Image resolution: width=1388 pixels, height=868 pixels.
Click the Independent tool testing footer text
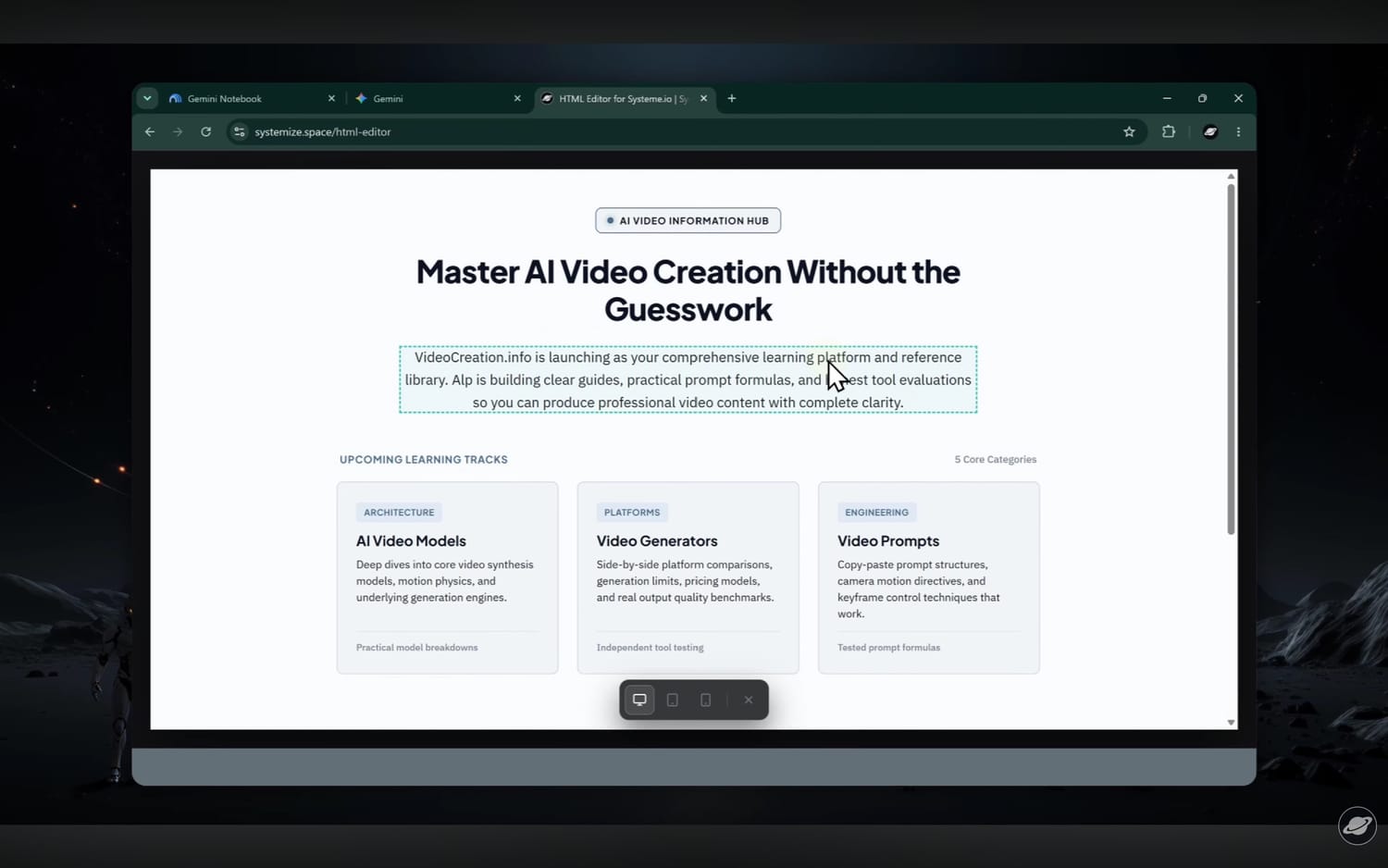(650, 648)
